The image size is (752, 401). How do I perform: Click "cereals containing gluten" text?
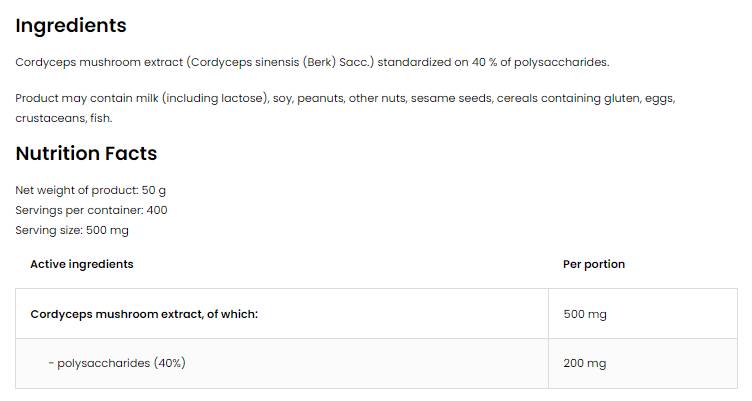[x=566, y=98]
